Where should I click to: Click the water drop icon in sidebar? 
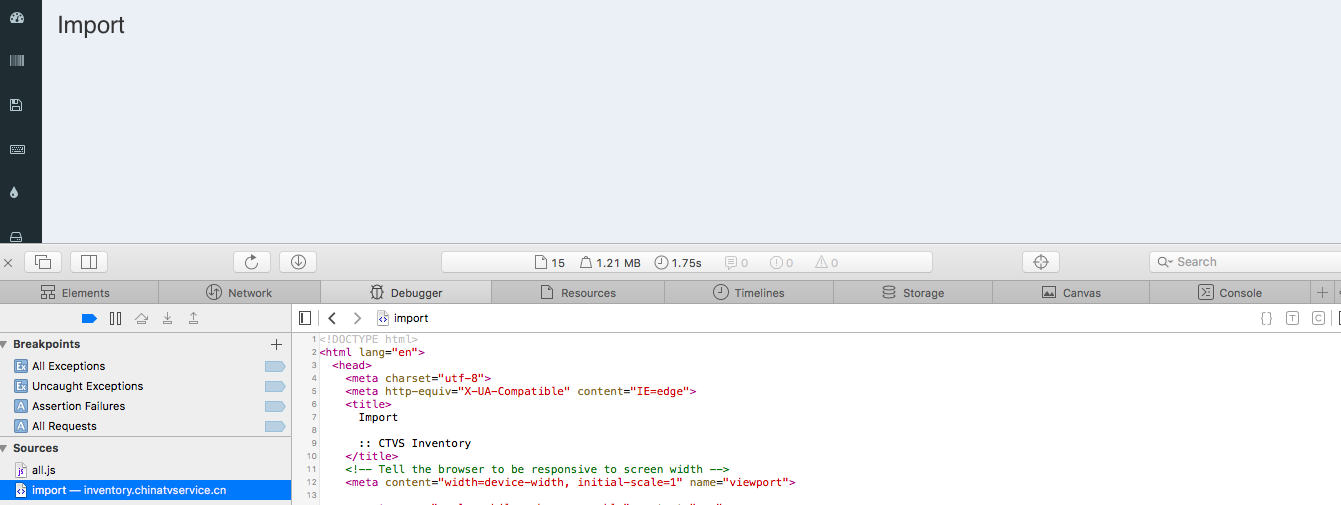pos(14,193)
